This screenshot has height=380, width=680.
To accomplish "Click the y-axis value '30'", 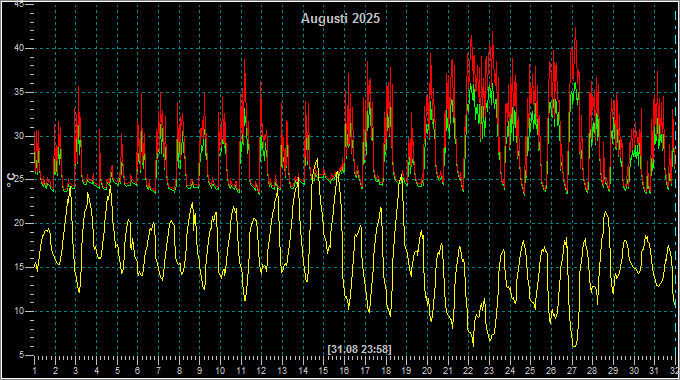I will tap(18, 136).
